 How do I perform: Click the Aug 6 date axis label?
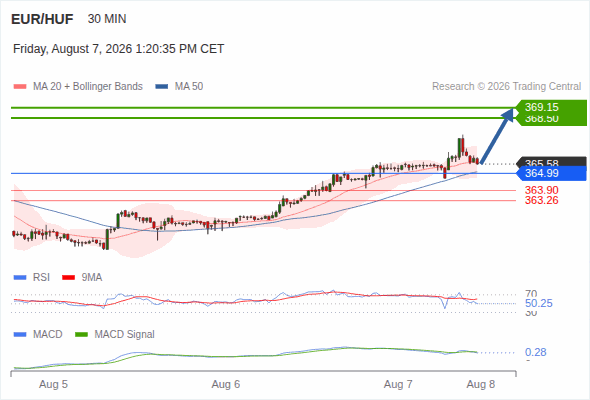[226, 384]
